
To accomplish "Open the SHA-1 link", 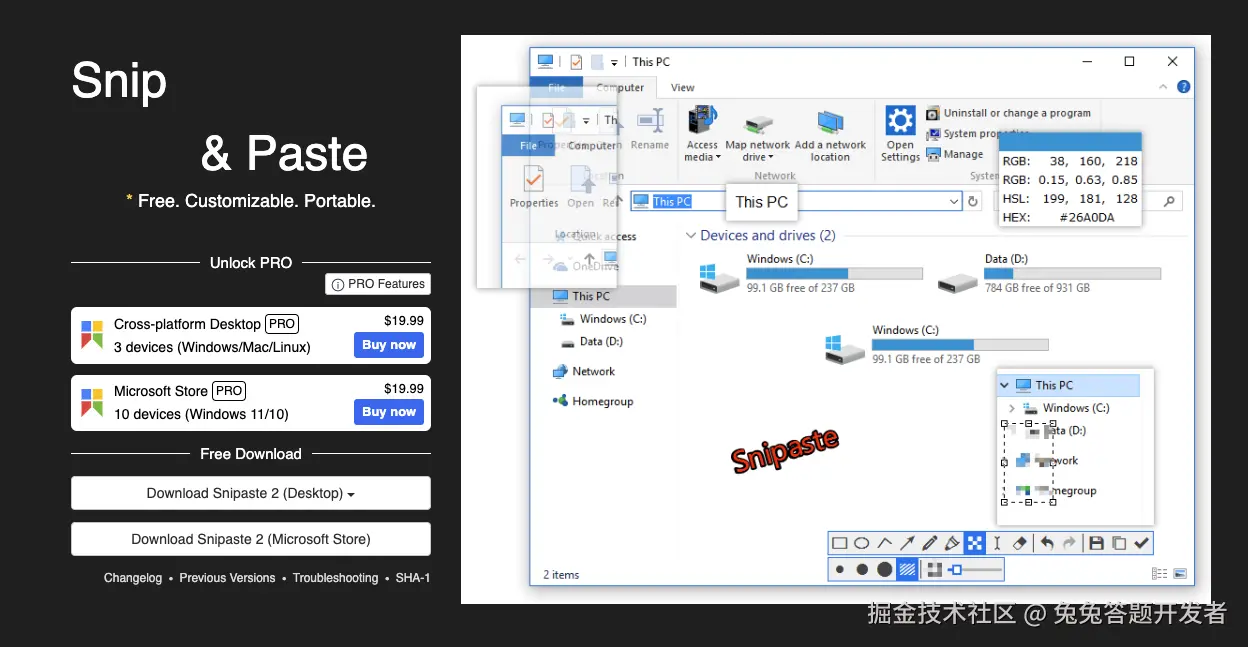I will point(413,578).
